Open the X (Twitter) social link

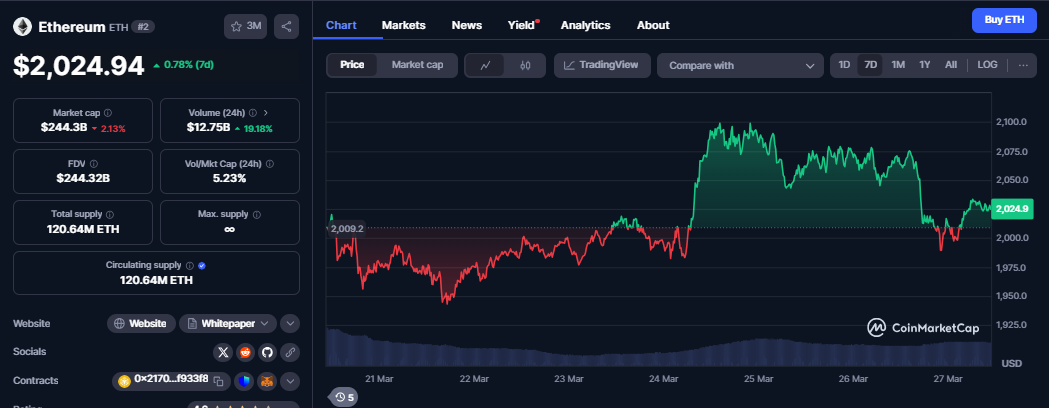point(223,352)
